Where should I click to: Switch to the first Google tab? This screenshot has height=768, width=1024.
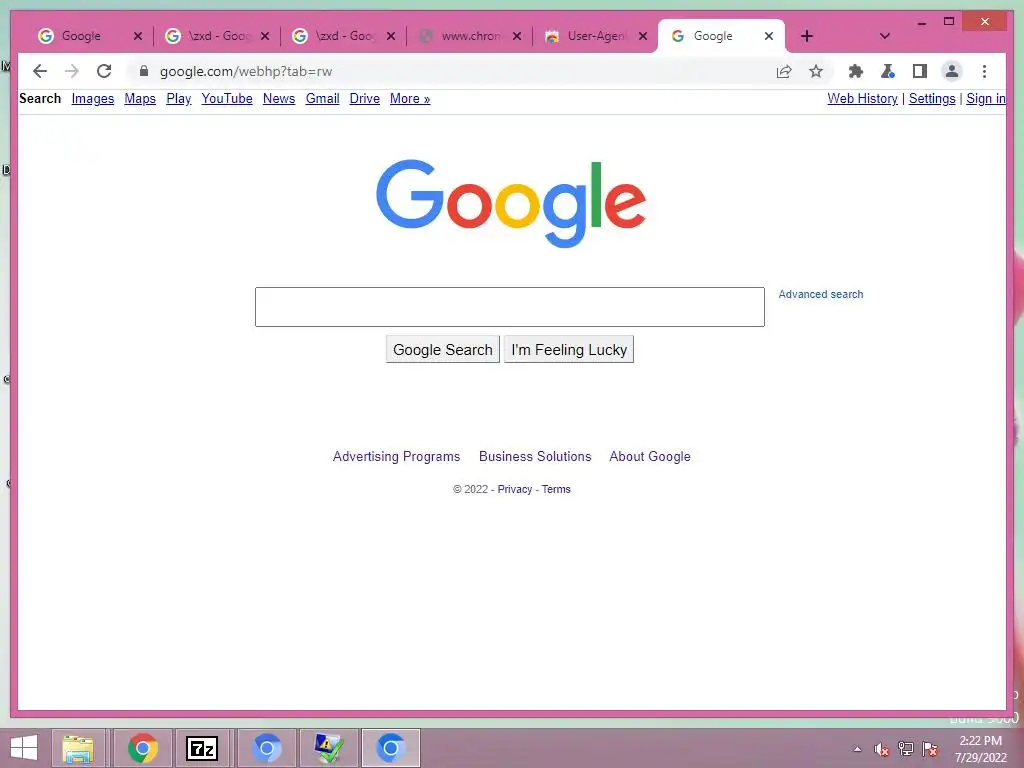[81, 36]
